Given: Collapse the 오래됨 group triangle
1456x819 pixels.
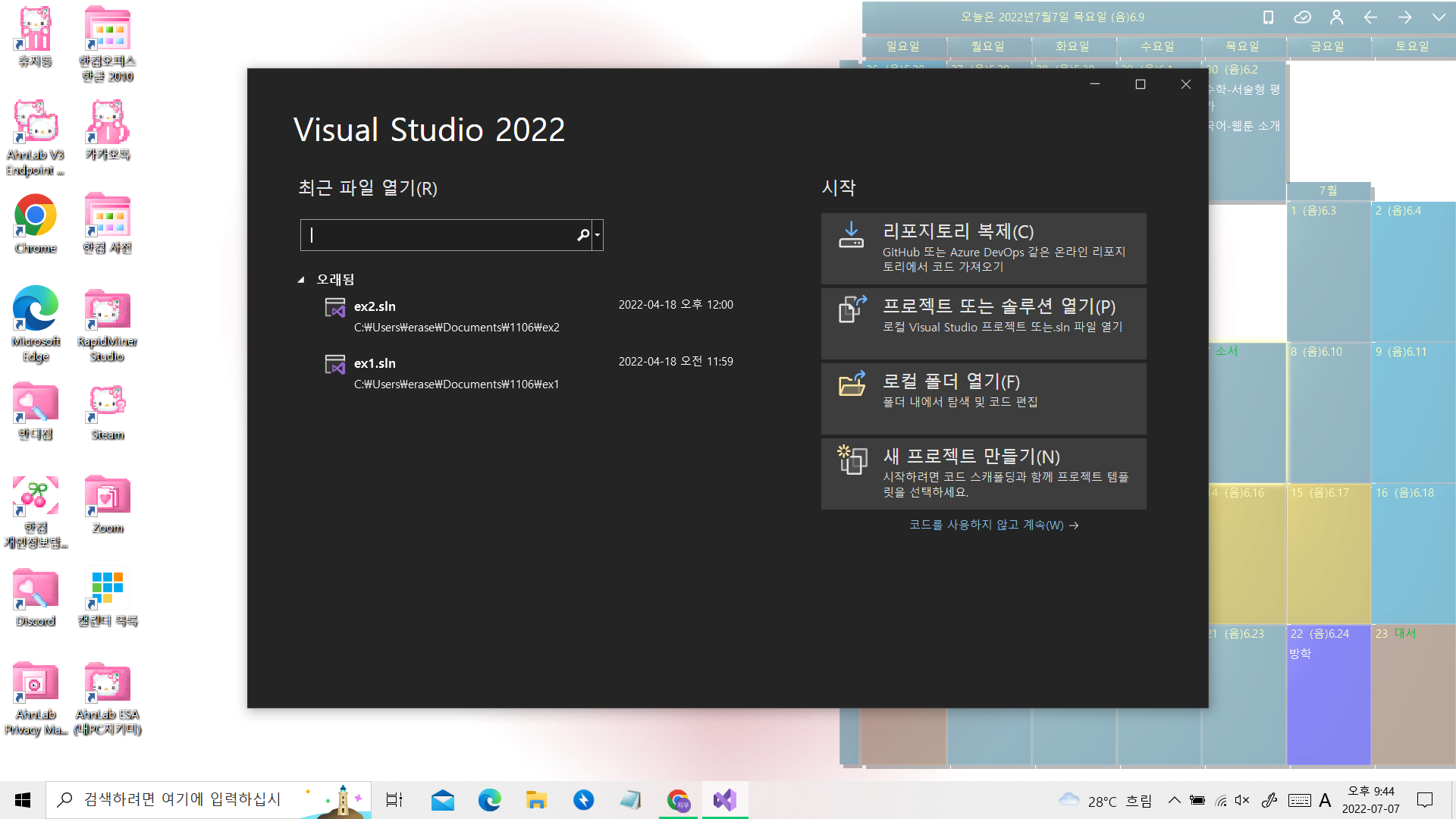Looking at the screenshot, I should (301, 280).
